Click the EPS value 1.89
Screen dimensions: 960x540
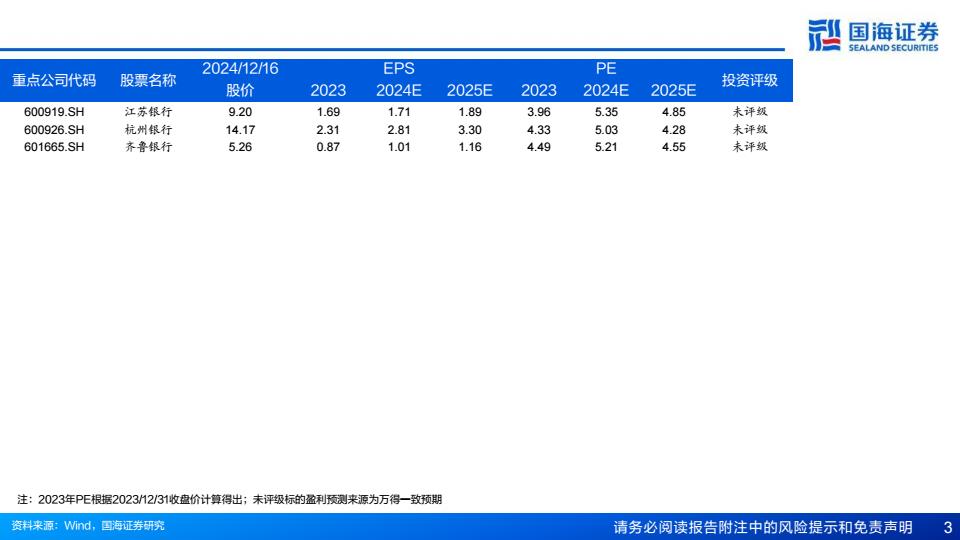pos(470,112)
